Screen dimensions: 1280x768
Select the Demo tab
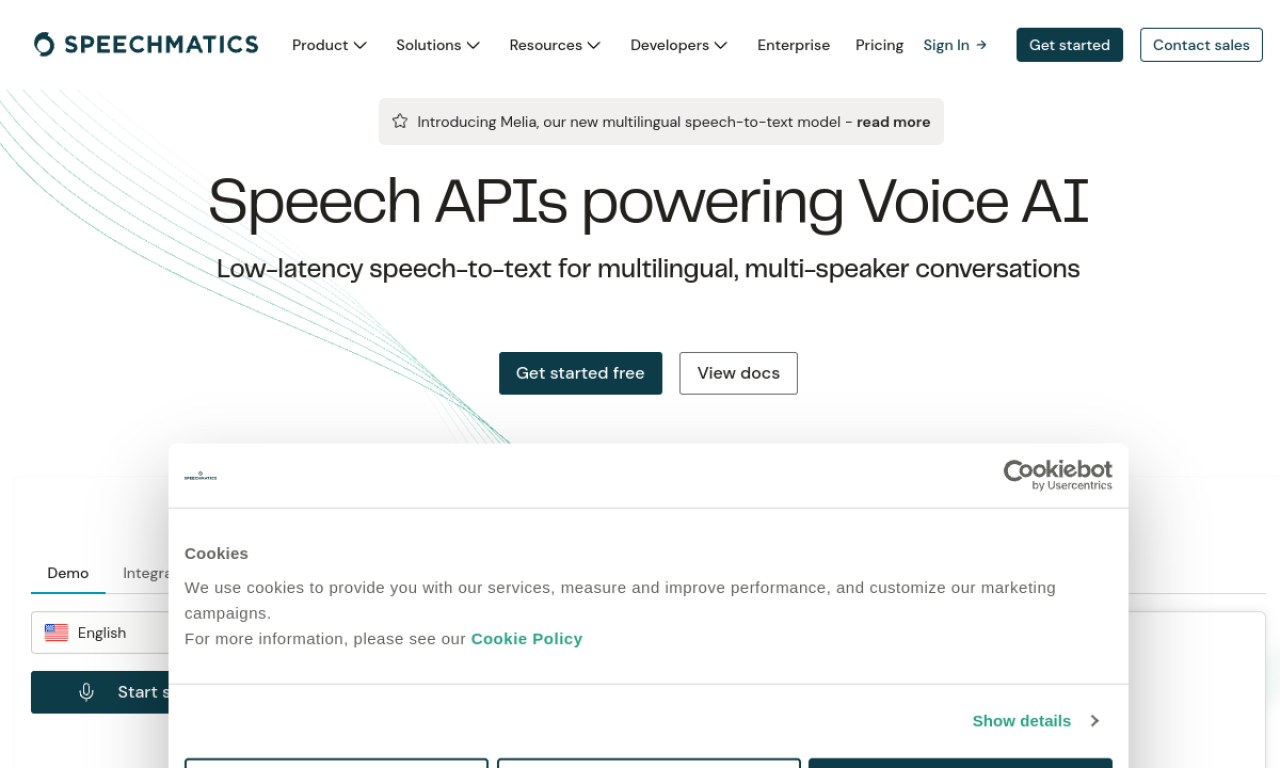coord(68,573)
